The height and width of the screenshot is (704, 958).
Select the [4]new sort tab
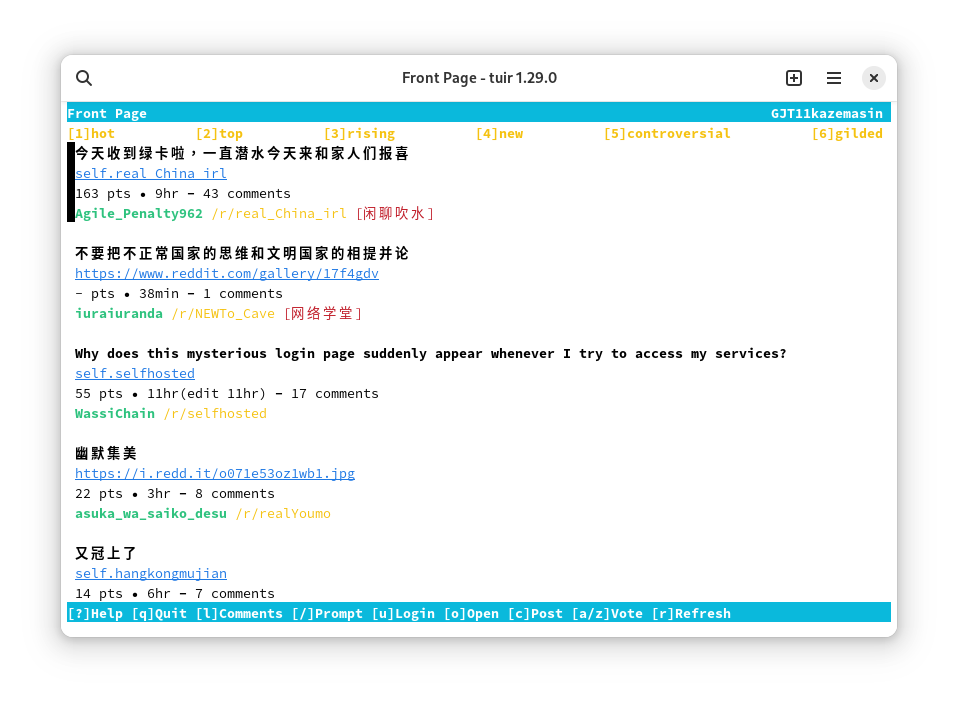click(x=499, y=134)
